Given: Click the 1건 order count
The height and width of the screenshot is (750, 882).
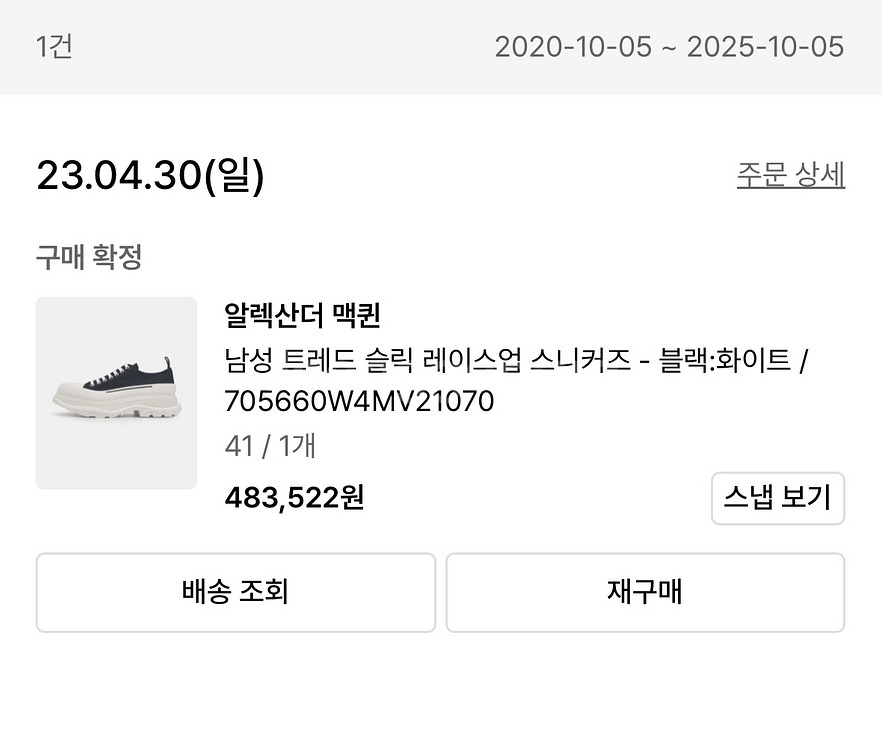Looking at the screenshot, I should (x=54, y=46).
